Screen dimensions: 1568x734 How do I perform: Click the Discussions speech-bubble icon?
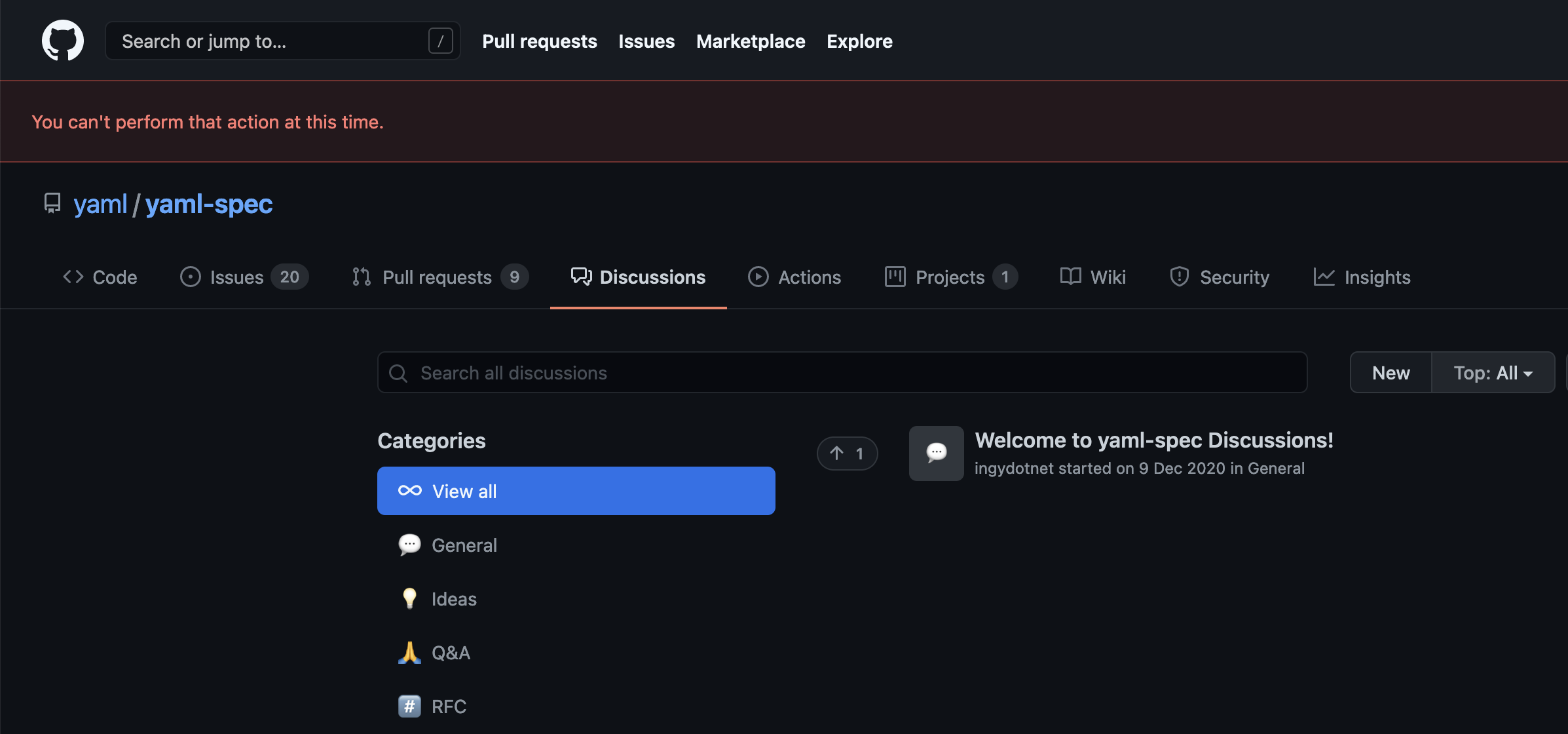tap(582, 277)
